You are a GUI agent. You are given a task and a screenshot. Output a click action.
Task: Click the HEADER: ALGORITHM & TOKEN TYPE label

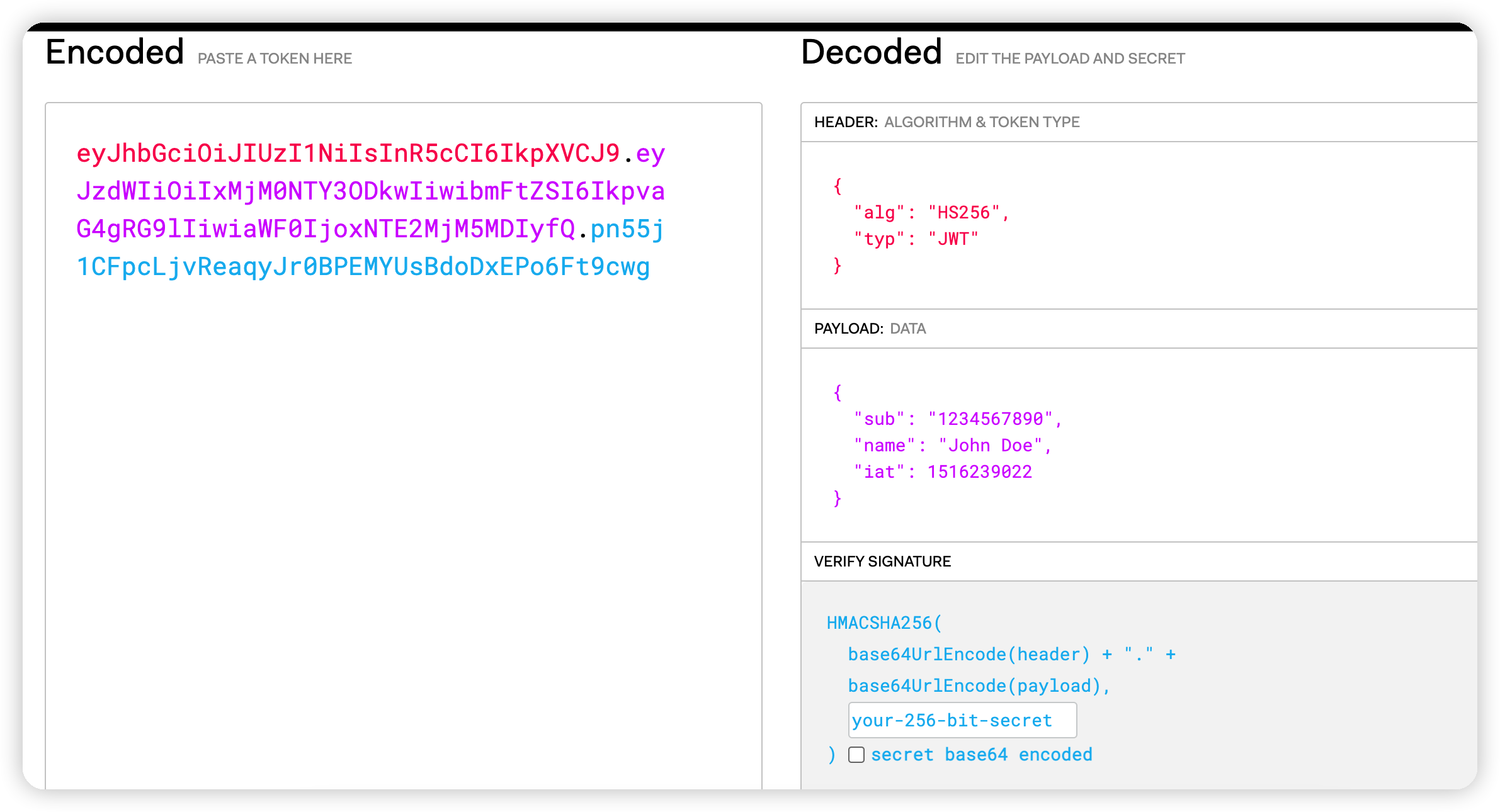coord(946,122)
